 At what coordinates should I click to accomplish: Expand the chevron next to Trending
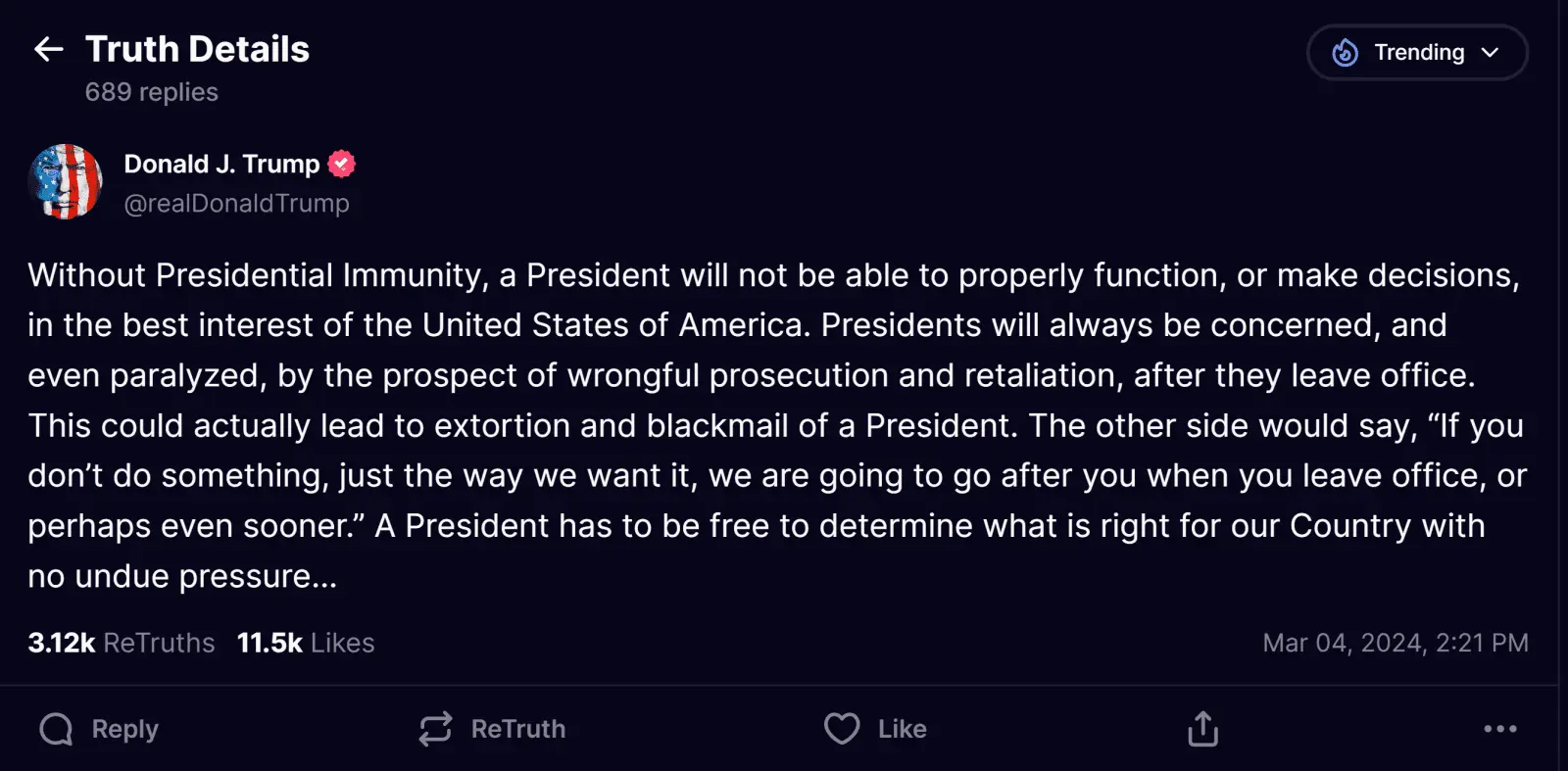click(x=1491, y=52)
